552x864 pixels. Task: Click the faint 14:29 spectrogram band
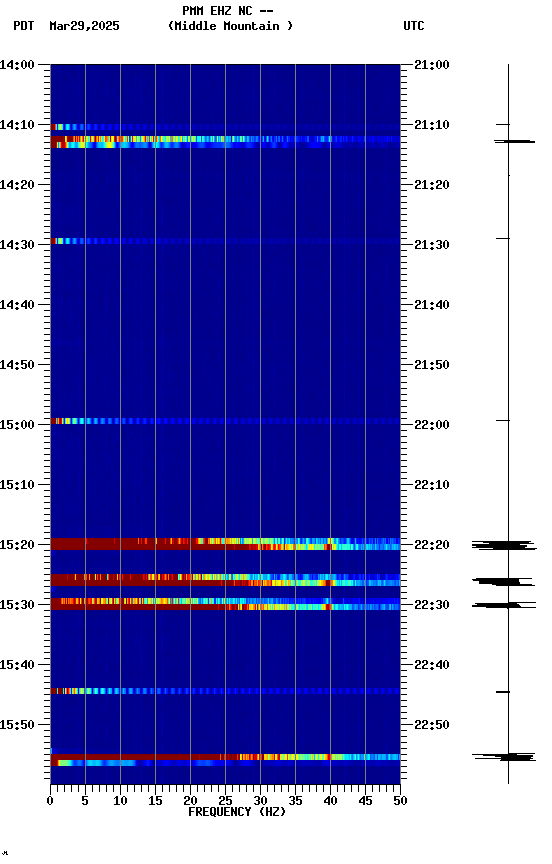point(225,241)
